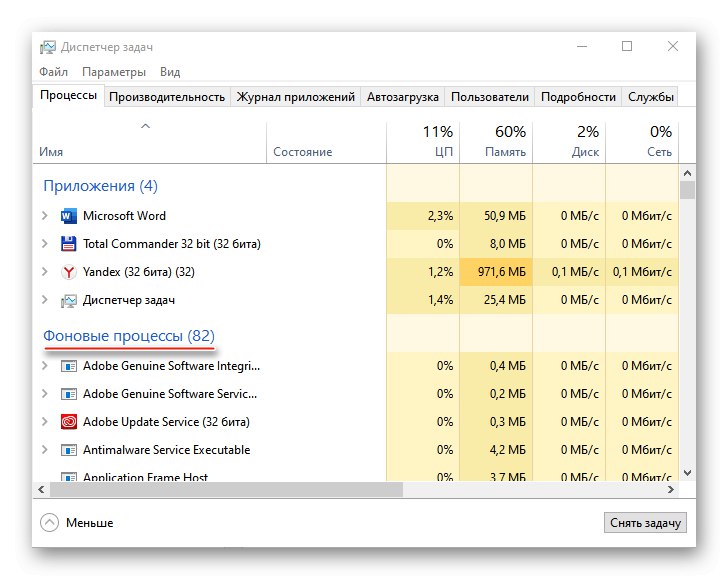Click the vertical scrollbar down arrow

pos(688,473)
